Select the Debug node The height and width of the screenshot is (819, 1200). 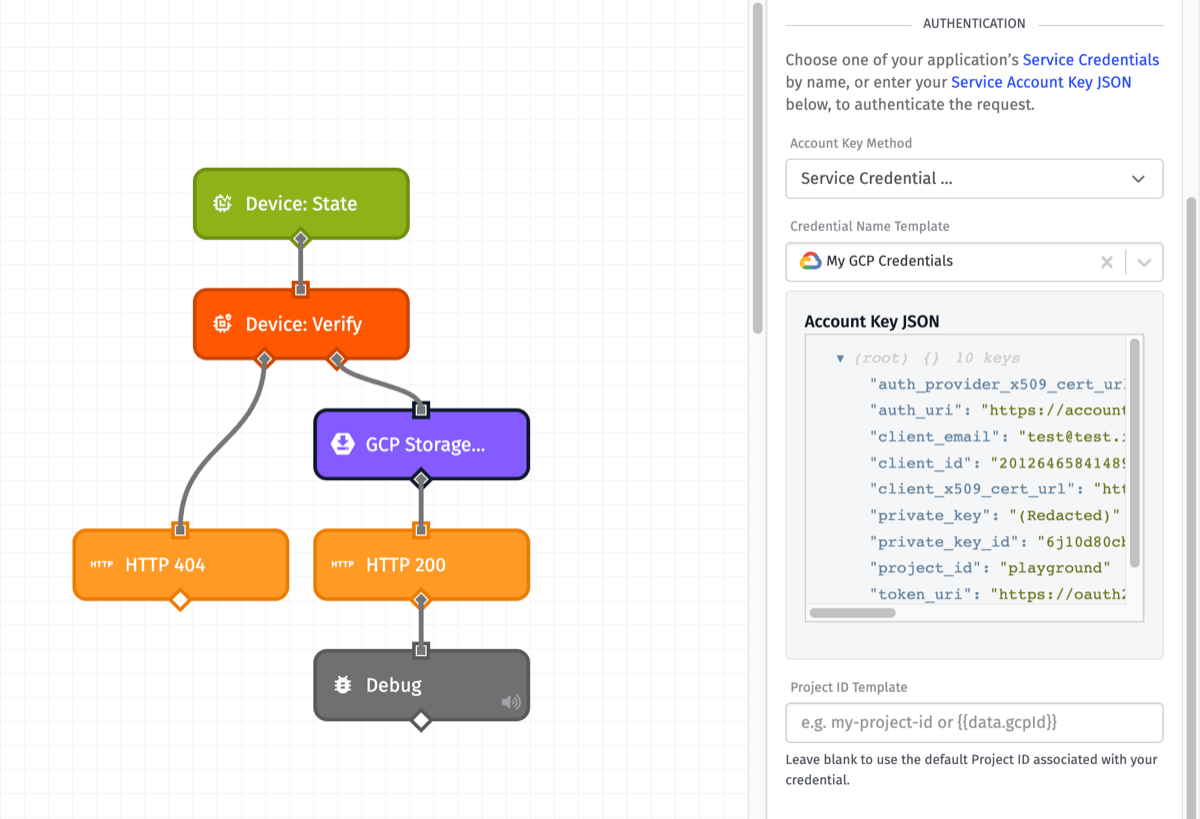click(421, 685)
